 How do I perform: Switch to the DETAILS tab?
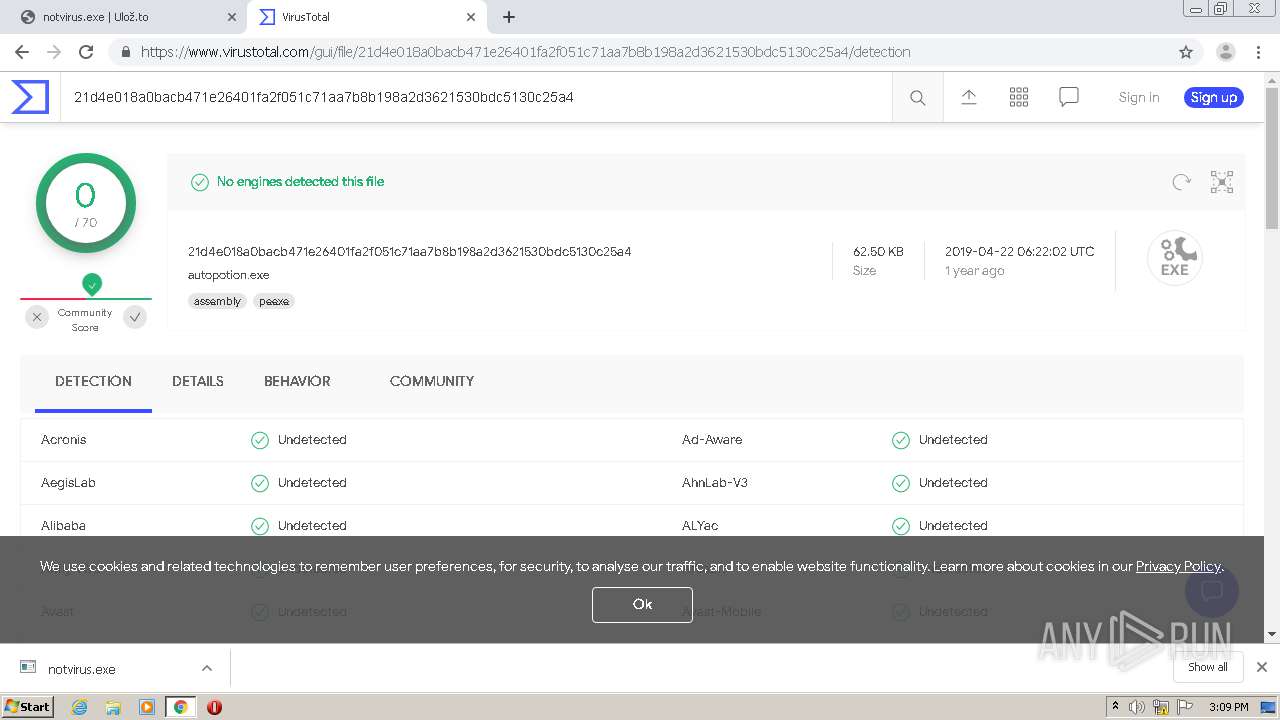[198, 381]
